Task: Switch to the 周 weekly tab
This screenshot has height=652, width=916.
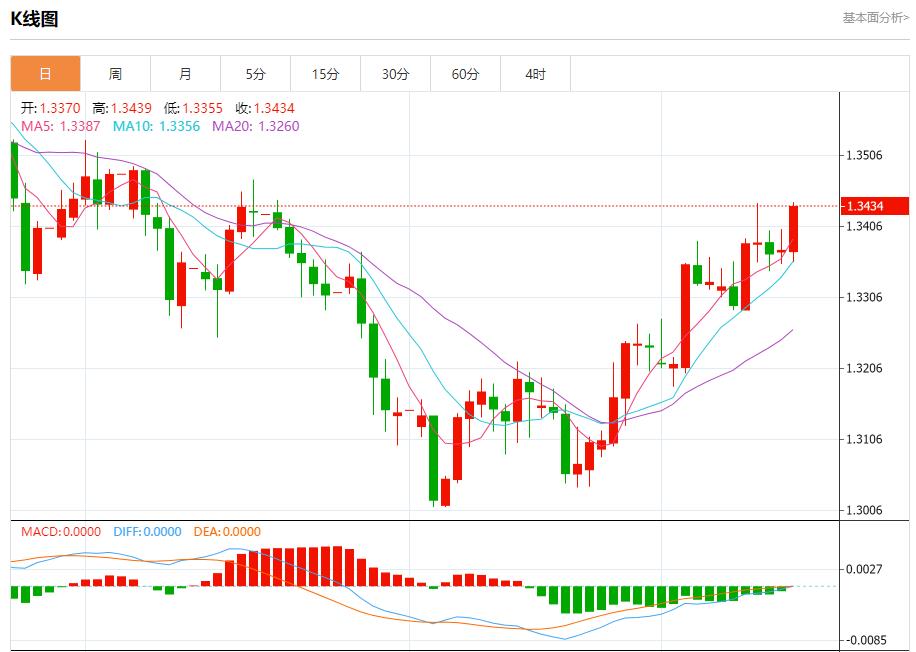Action: 115,74
